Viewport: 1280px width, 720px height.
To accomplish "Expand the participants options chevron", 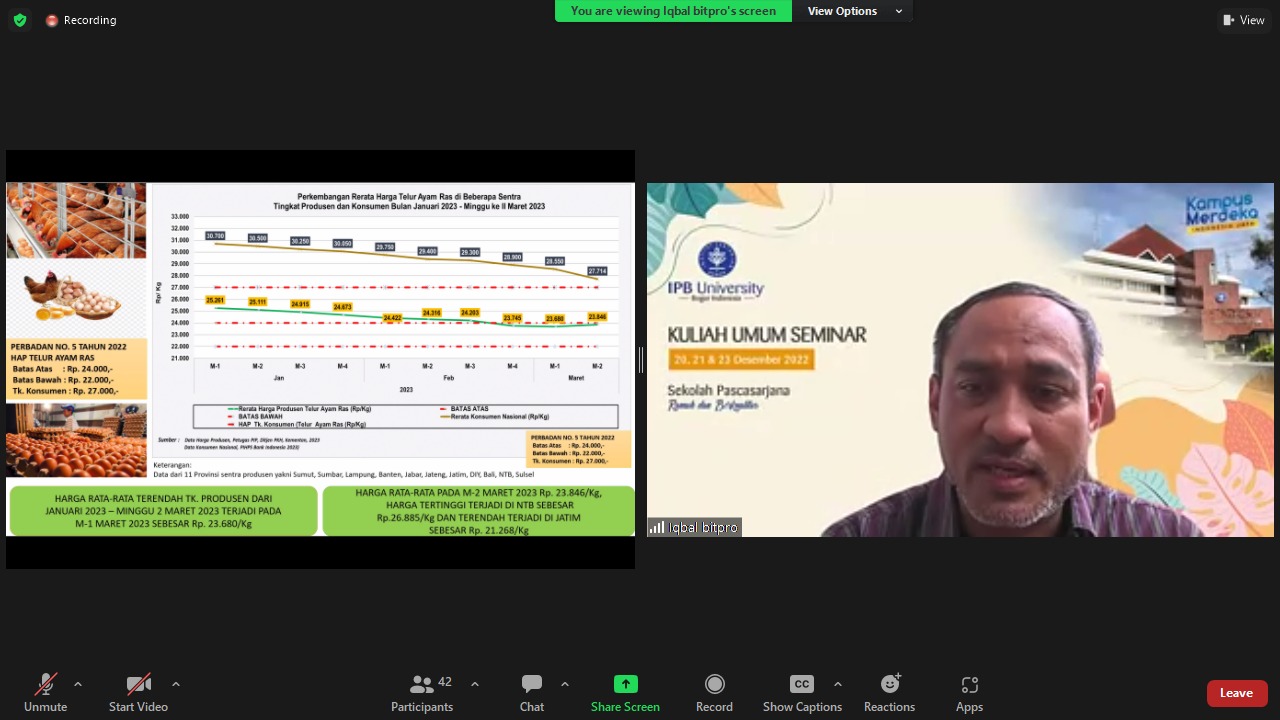I will (475, 684).
